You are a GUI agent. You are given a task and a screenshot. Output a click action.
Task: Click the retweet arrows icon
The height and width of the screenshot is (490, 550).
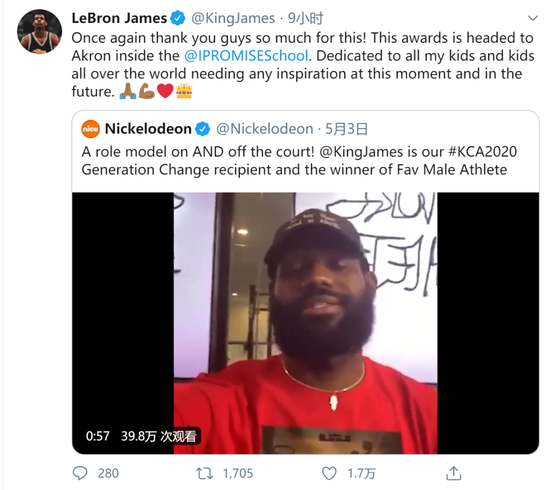pos(204,474)
